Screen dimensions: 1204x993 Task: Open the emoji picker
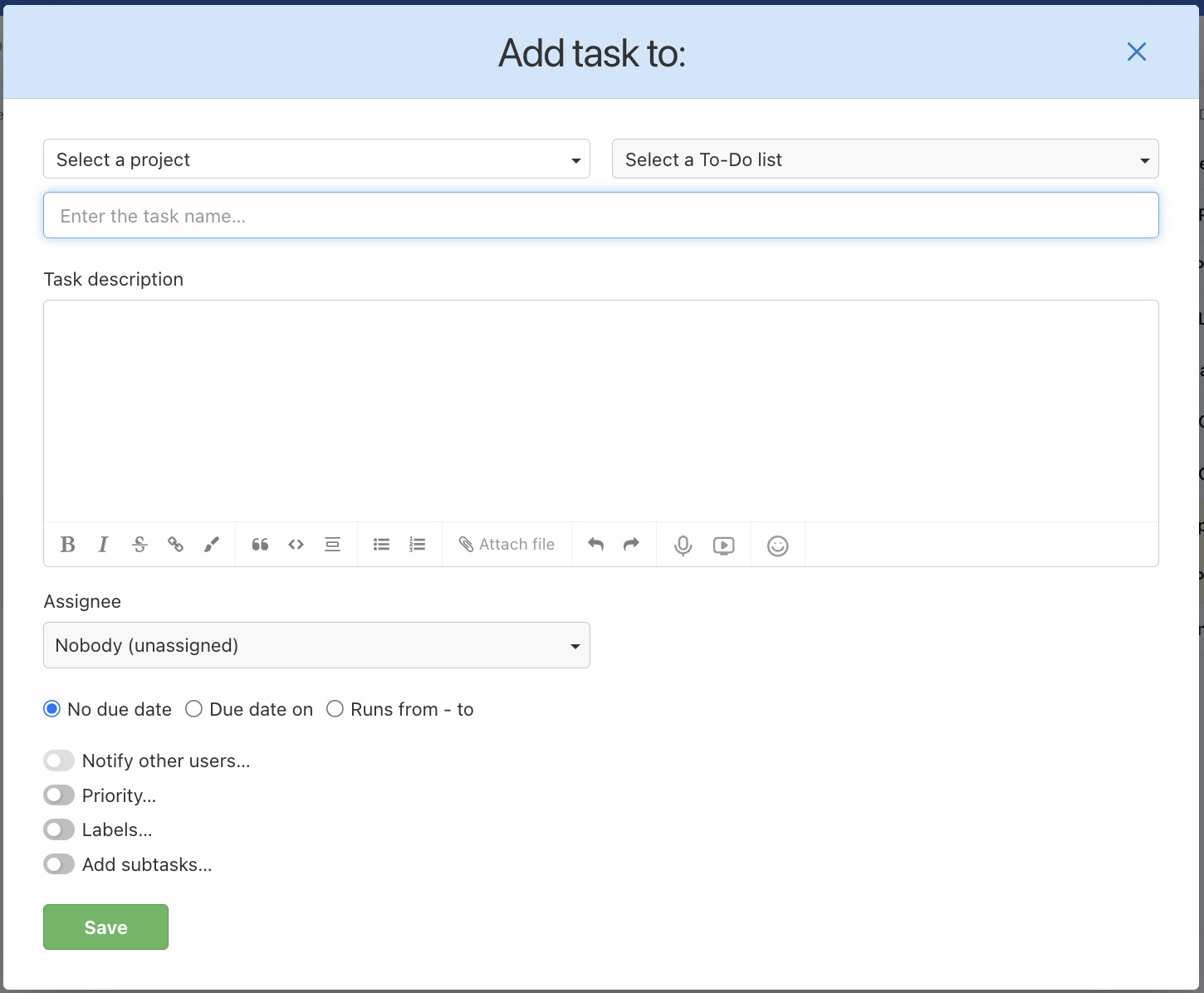(x=777, y=545)
